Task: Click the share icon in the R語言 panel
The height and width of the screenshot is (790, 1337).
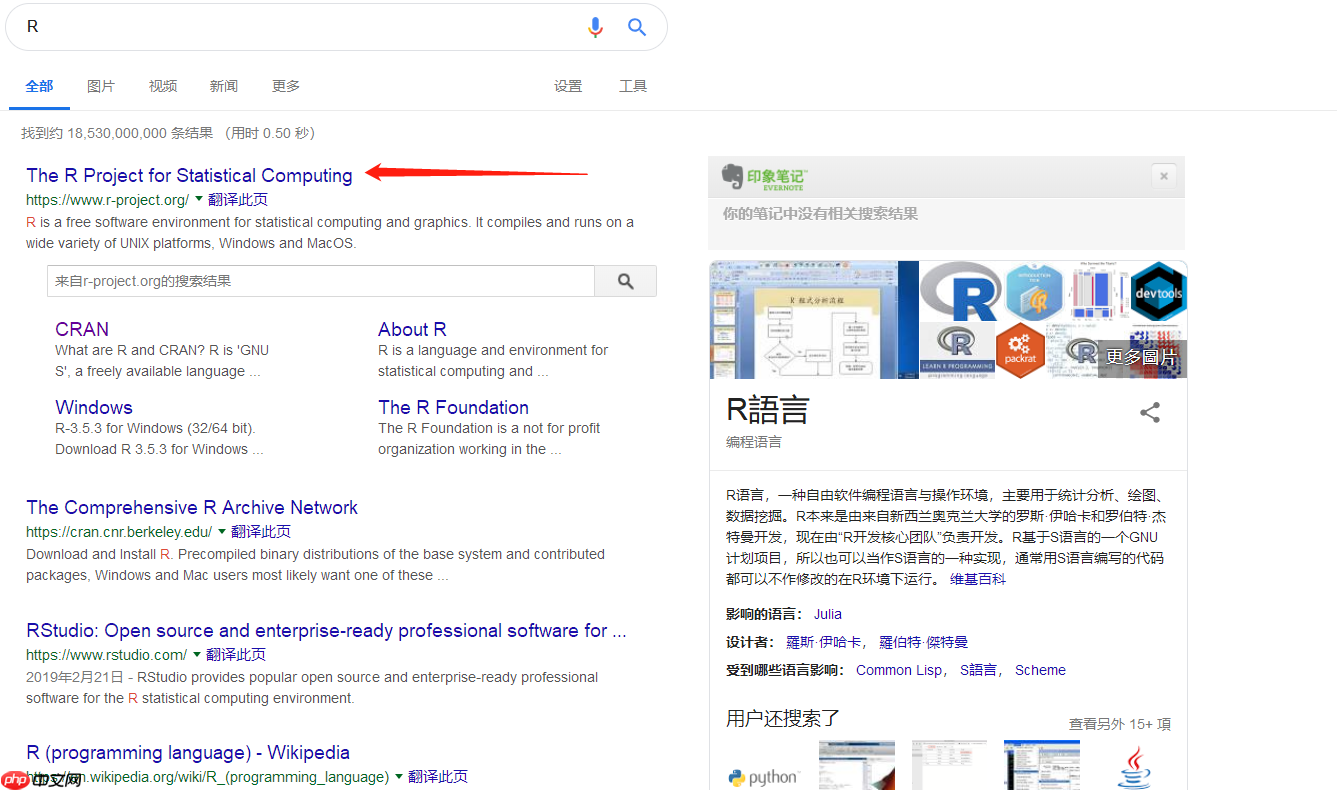Action: tap(1149, 412)
